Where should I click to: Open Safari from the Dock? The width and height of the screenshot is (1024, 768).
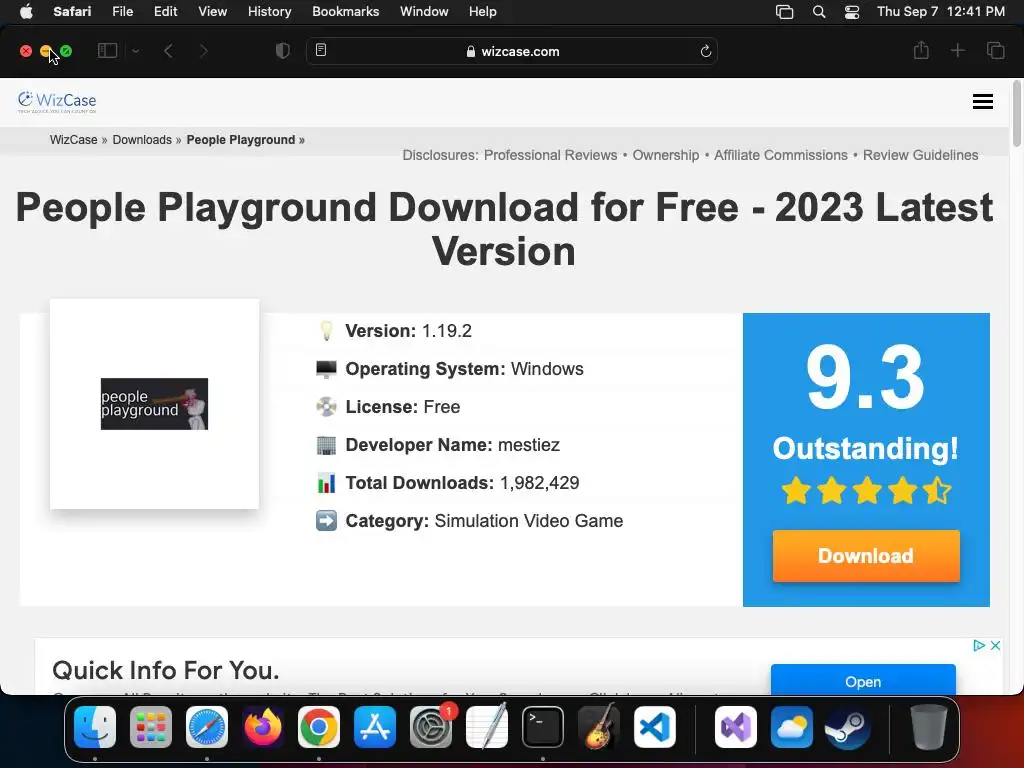click(207, 727)
